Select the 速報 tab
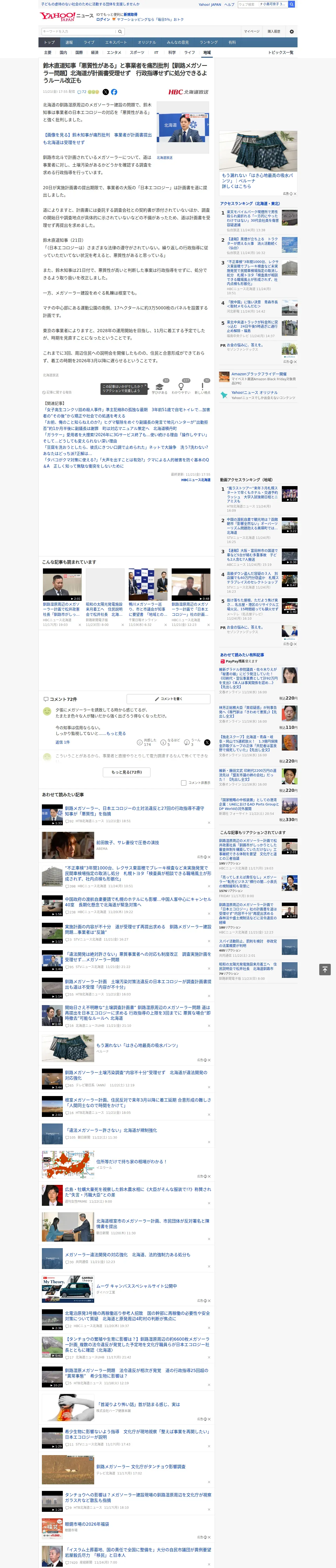 tap(69, 42)
